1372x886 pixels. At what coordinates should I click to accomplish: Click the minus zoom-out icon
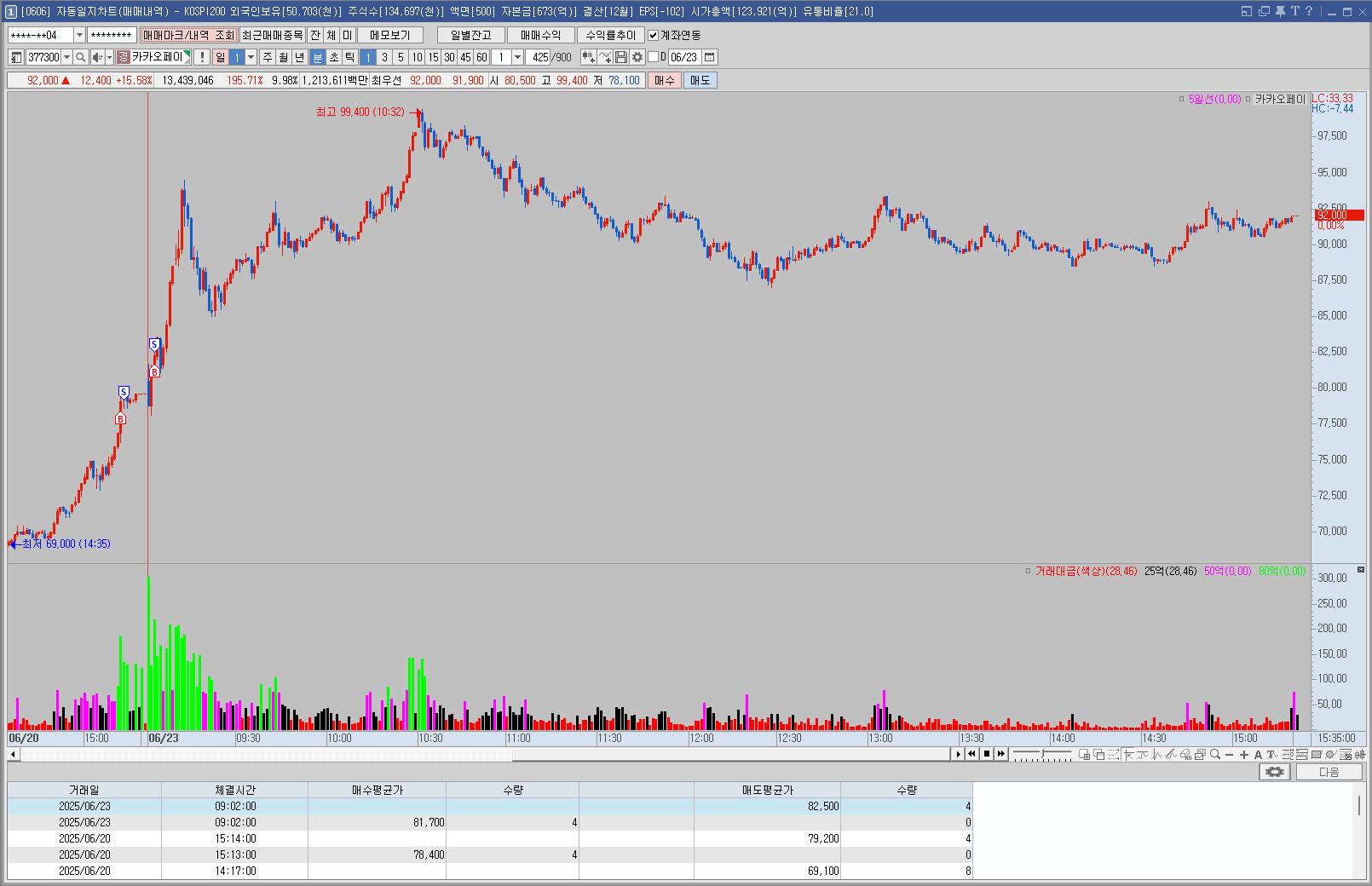(x=1229, y=754)
